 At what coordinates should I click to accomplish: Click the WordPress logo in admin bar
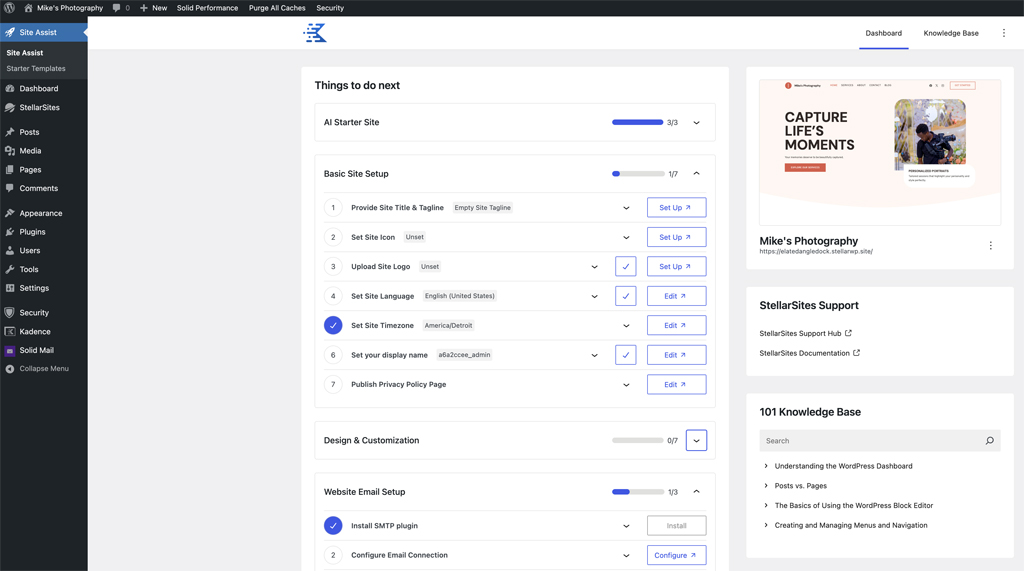coord(9,8)
